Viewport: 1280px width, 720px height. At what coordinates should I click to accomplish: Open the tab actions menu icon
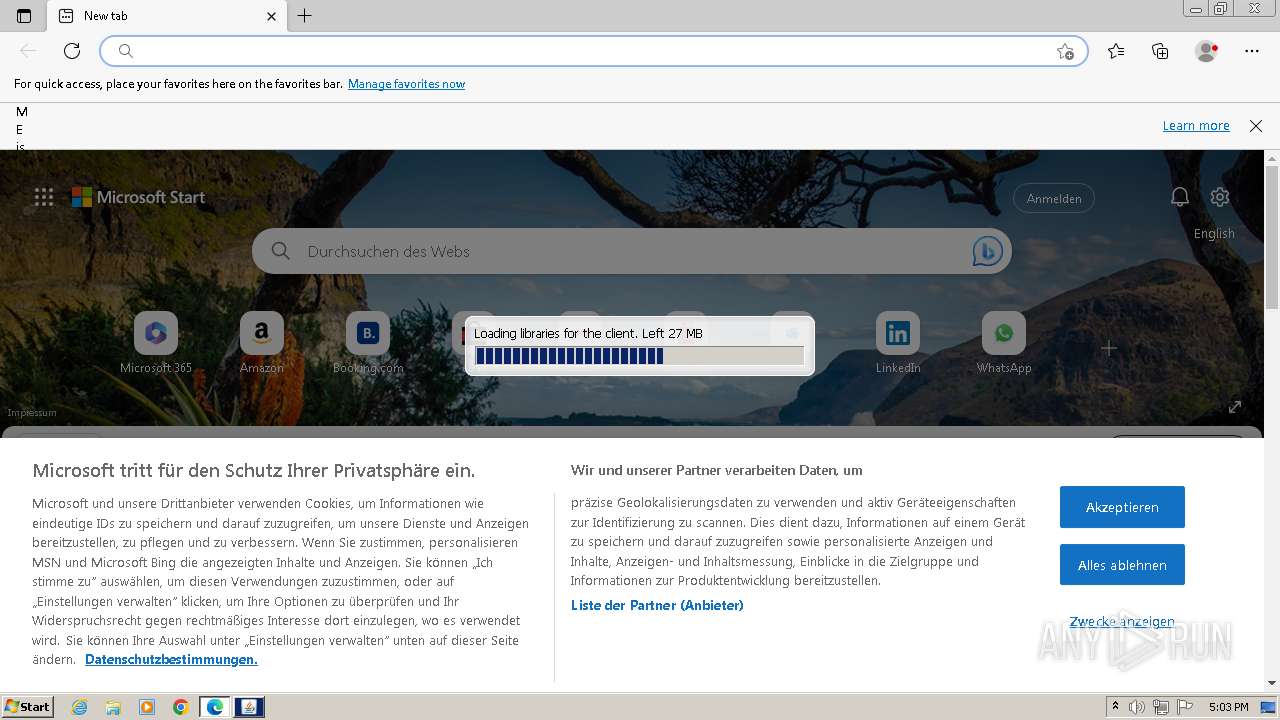tap(24, 16)
